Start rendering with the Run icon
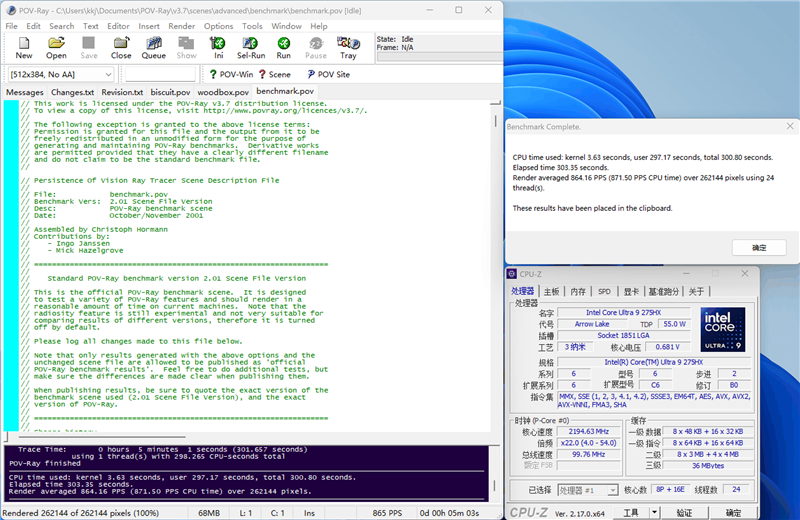 (x=284, y=48)
